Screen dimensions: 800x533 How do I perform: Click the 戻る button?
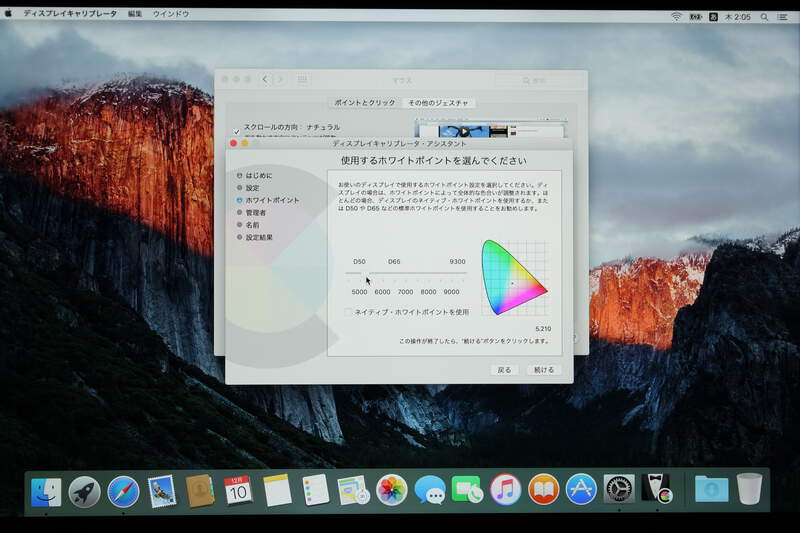pos(504,369)
